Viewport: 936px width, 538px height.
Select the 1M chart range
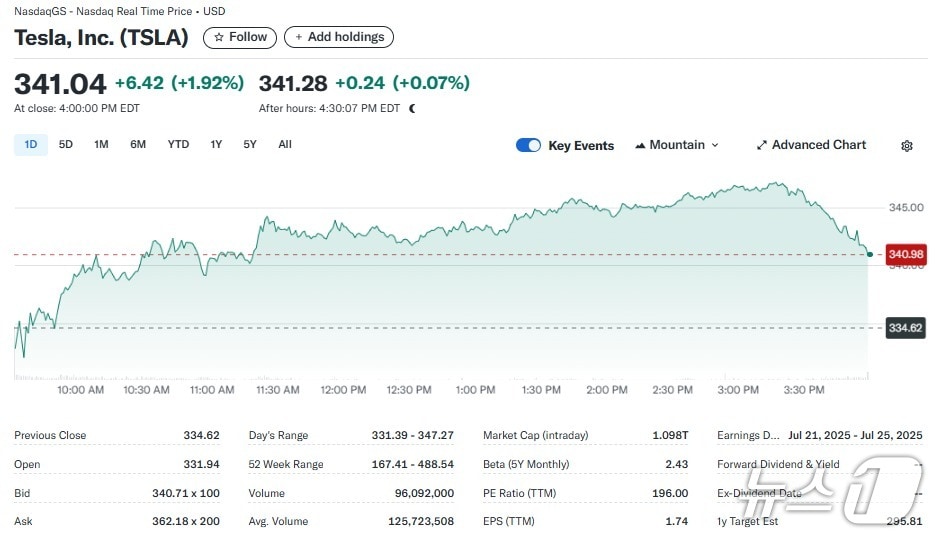[101, 144]
